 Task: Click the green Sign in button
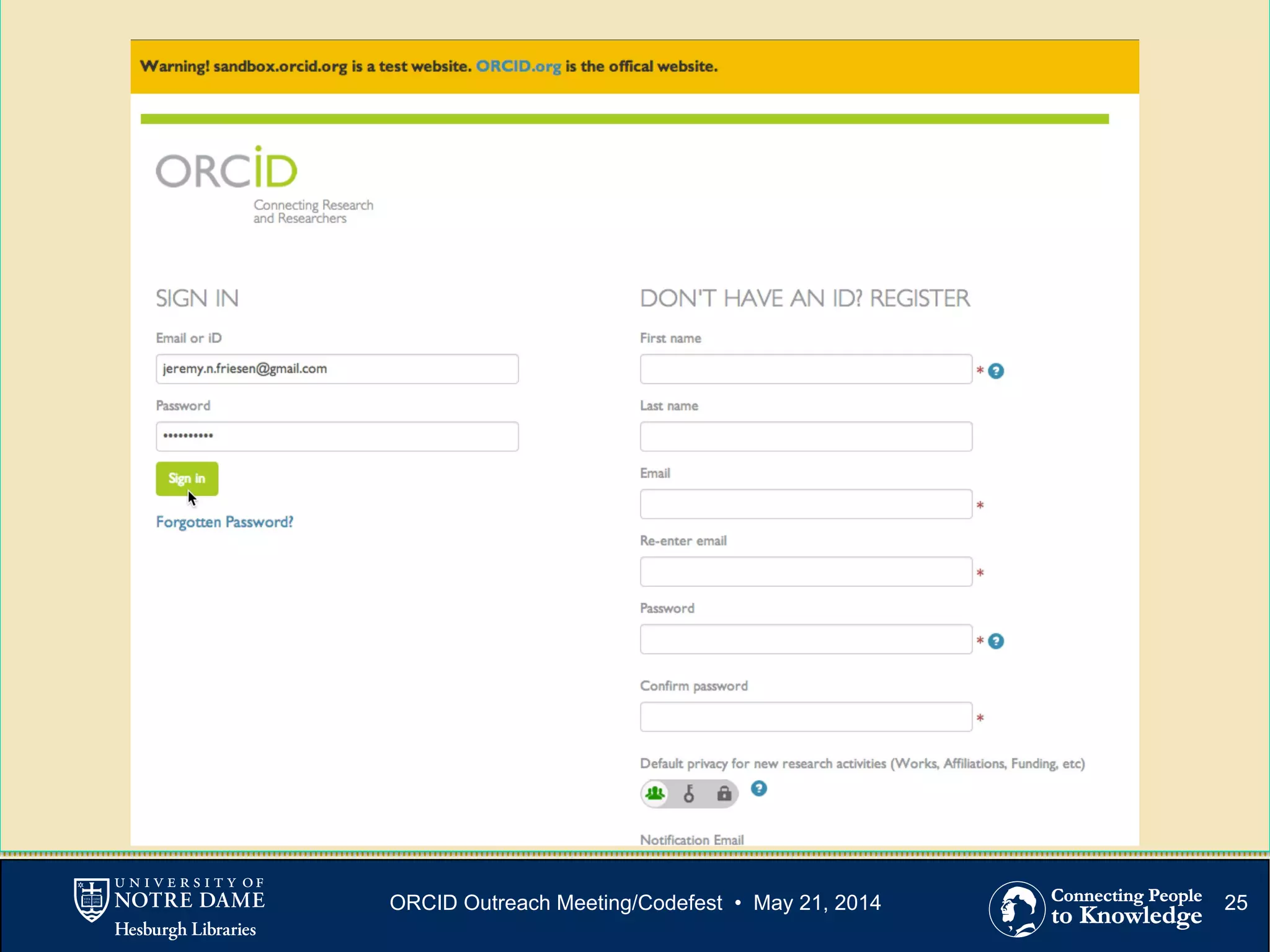(187, 478)
